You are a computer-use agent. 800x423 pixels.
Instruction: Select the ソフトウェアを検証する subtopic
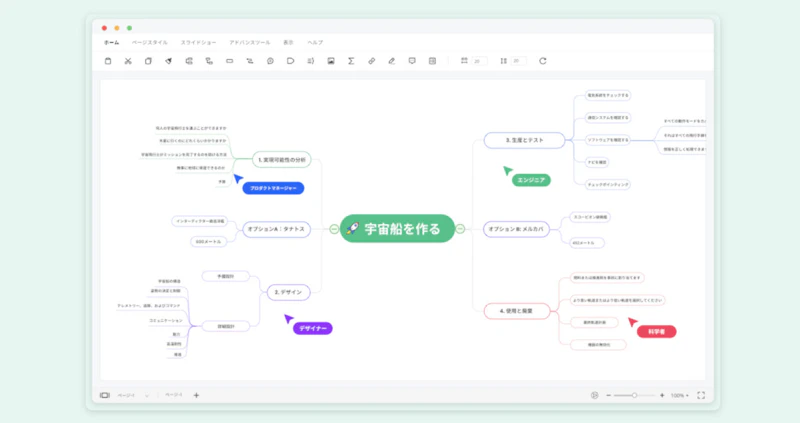coord(607,140)
